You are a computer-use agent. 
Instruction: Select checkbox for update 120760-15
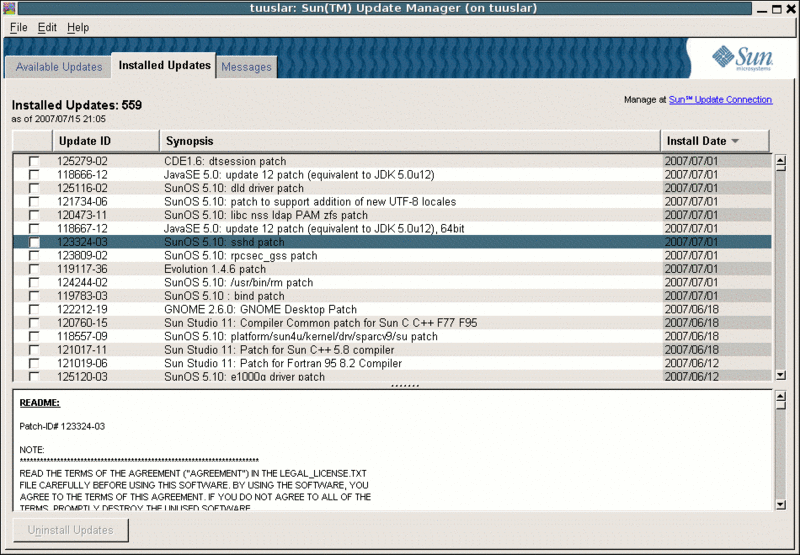tap(34, 323)
